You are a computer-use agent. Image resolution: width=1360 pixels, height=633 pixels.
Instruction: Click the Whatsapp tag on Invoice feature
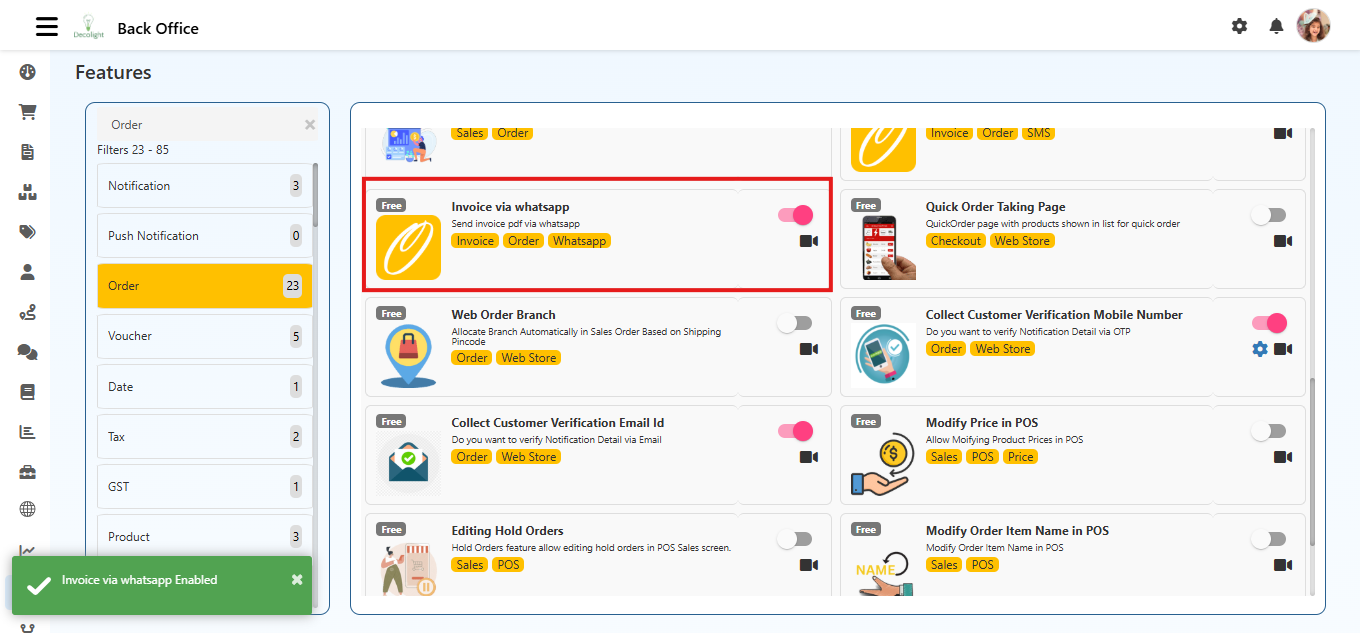pyautogui.click(x=579, y=241)
